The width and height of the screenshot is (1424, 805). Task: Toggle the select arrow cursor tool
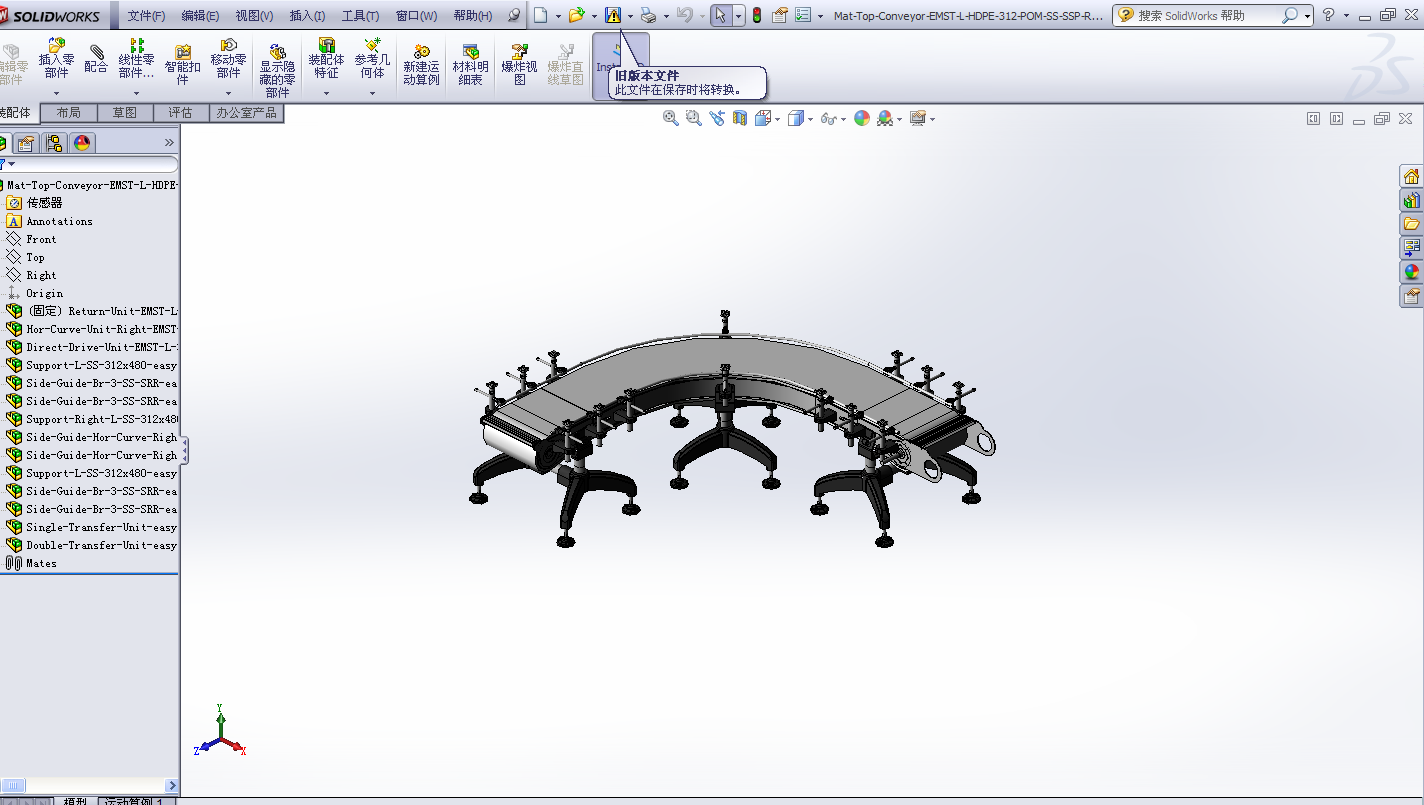click(x=720, y=15)
